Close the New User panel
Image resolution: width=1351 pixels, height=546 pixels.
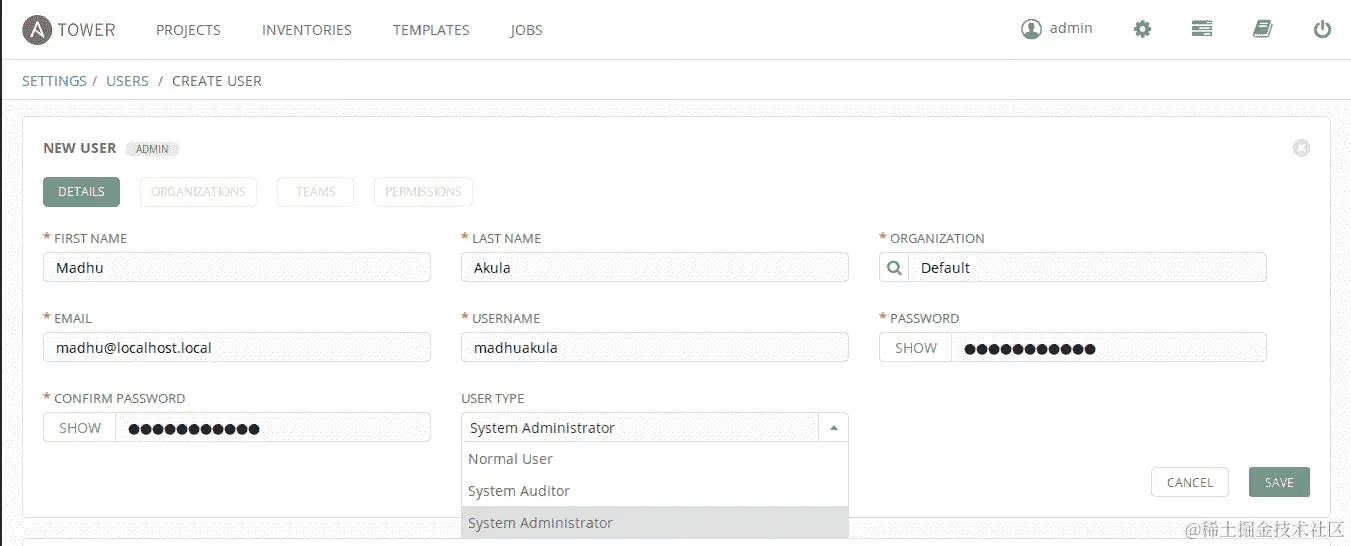tap(1301, 148)
